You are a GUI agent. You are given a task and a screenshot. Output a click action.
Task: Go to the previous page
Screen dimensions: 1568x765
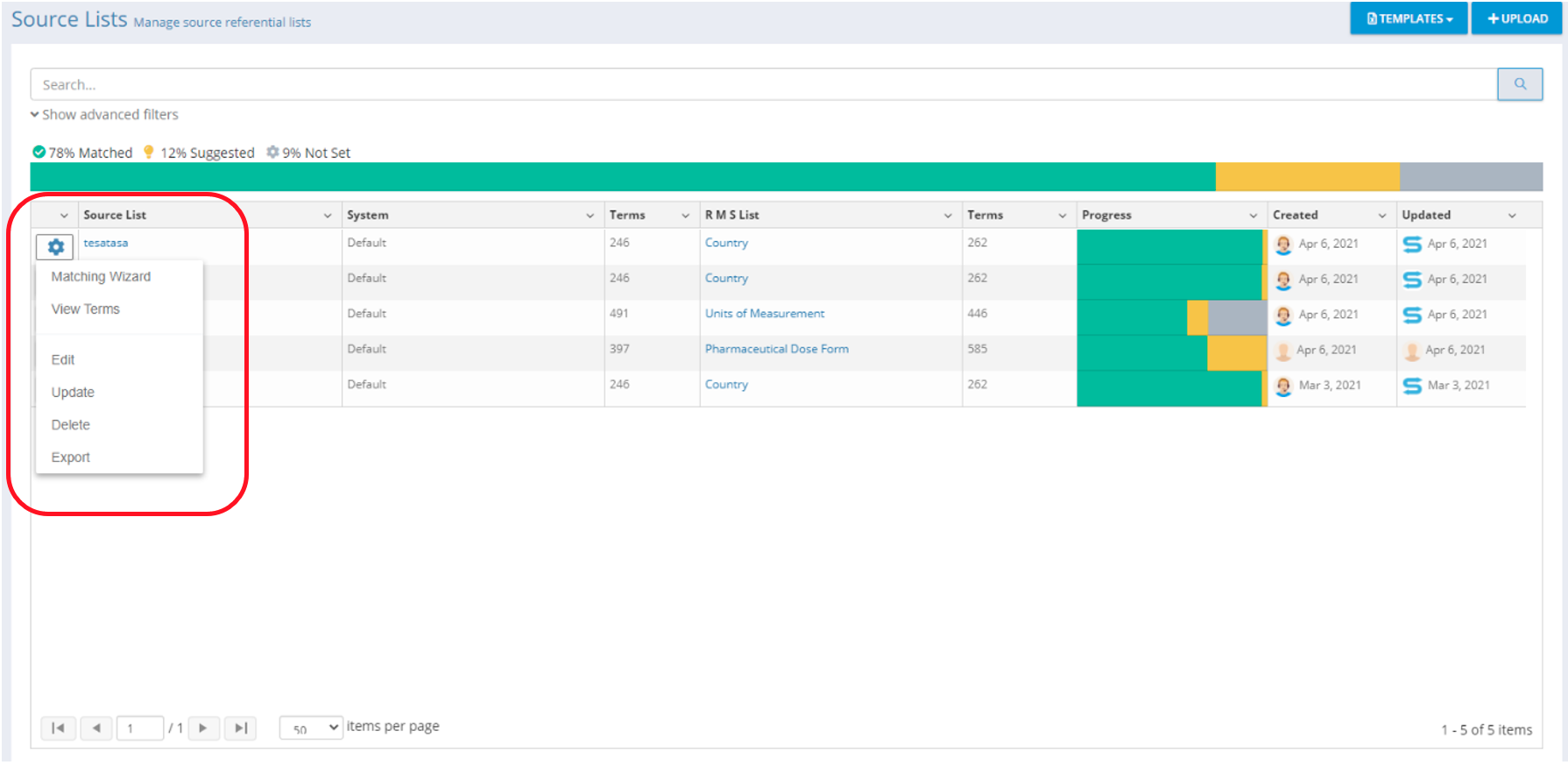tap(96, 728)
